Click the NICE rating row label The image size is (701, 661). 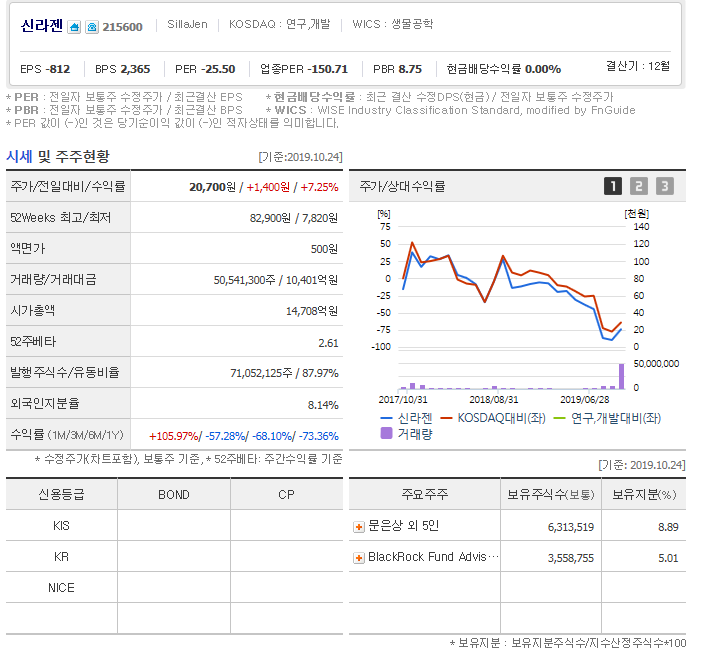point(61,588)
